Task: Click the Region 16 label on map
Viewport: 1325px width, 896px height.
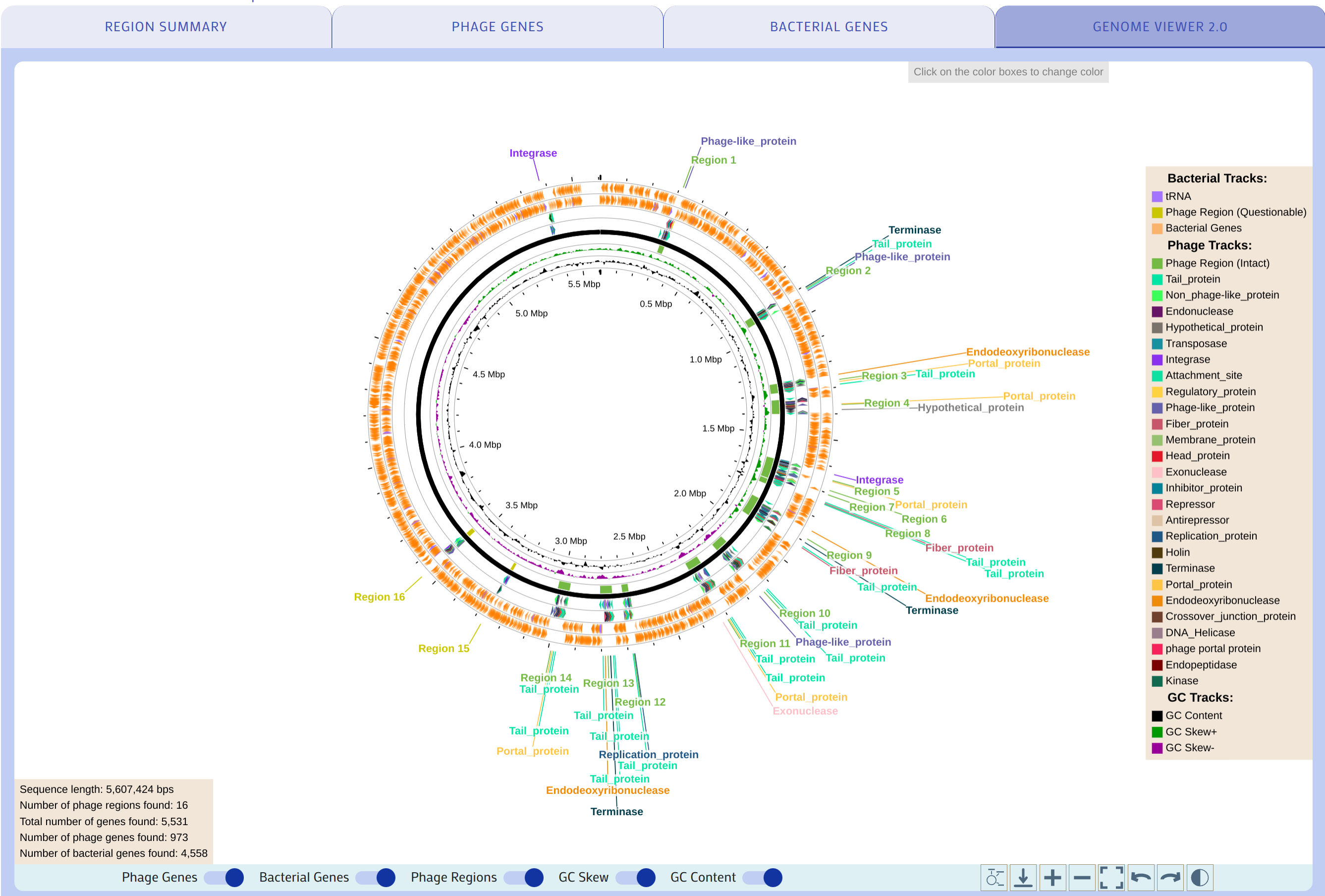Action: click(x=379, y=597)
